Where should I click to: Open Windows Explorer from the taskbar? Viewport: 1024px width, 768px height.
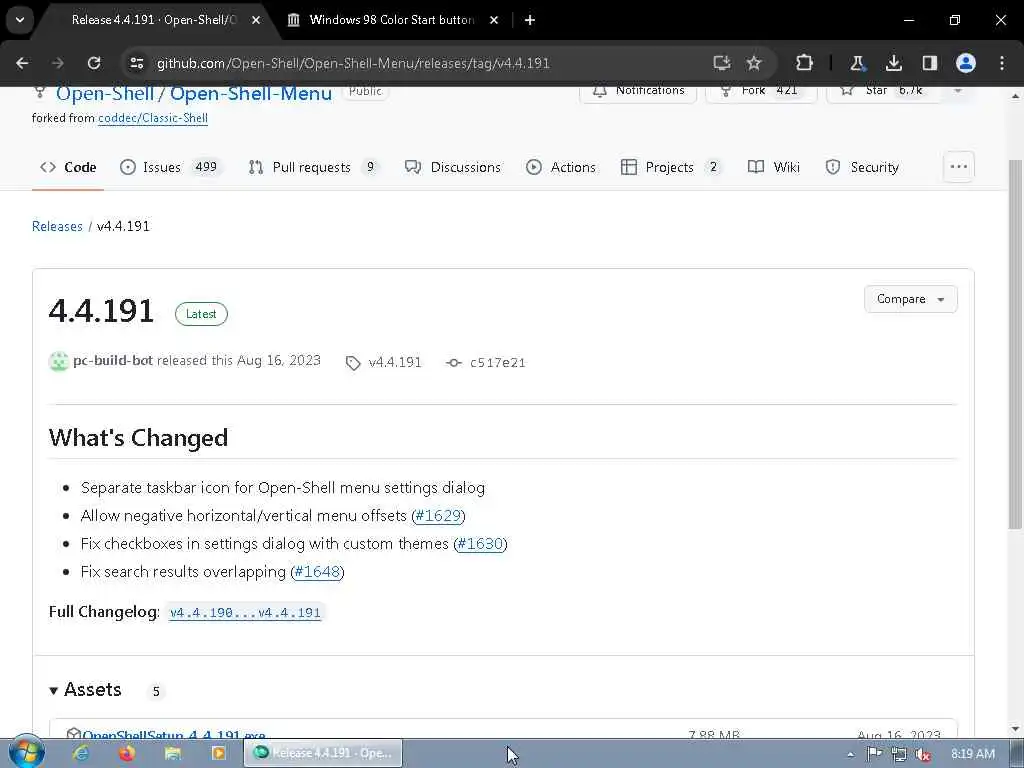click(x=172, y=753)
